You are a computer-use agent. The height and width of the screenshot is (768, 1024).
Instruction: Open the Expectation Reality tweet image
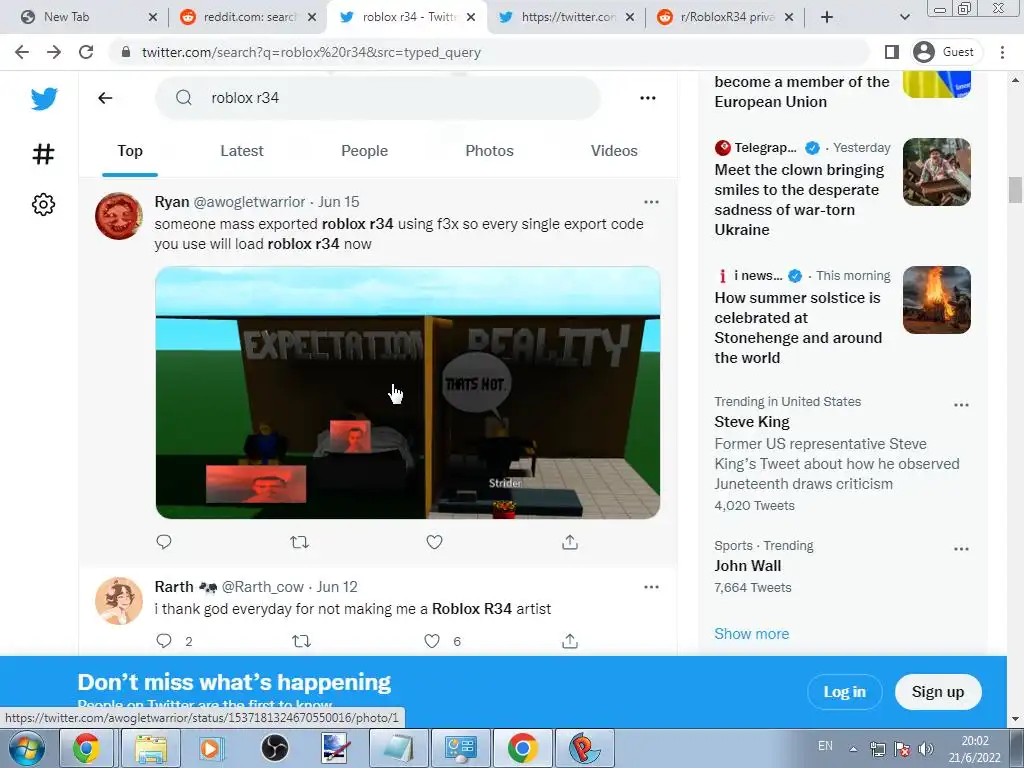(408, 392)
